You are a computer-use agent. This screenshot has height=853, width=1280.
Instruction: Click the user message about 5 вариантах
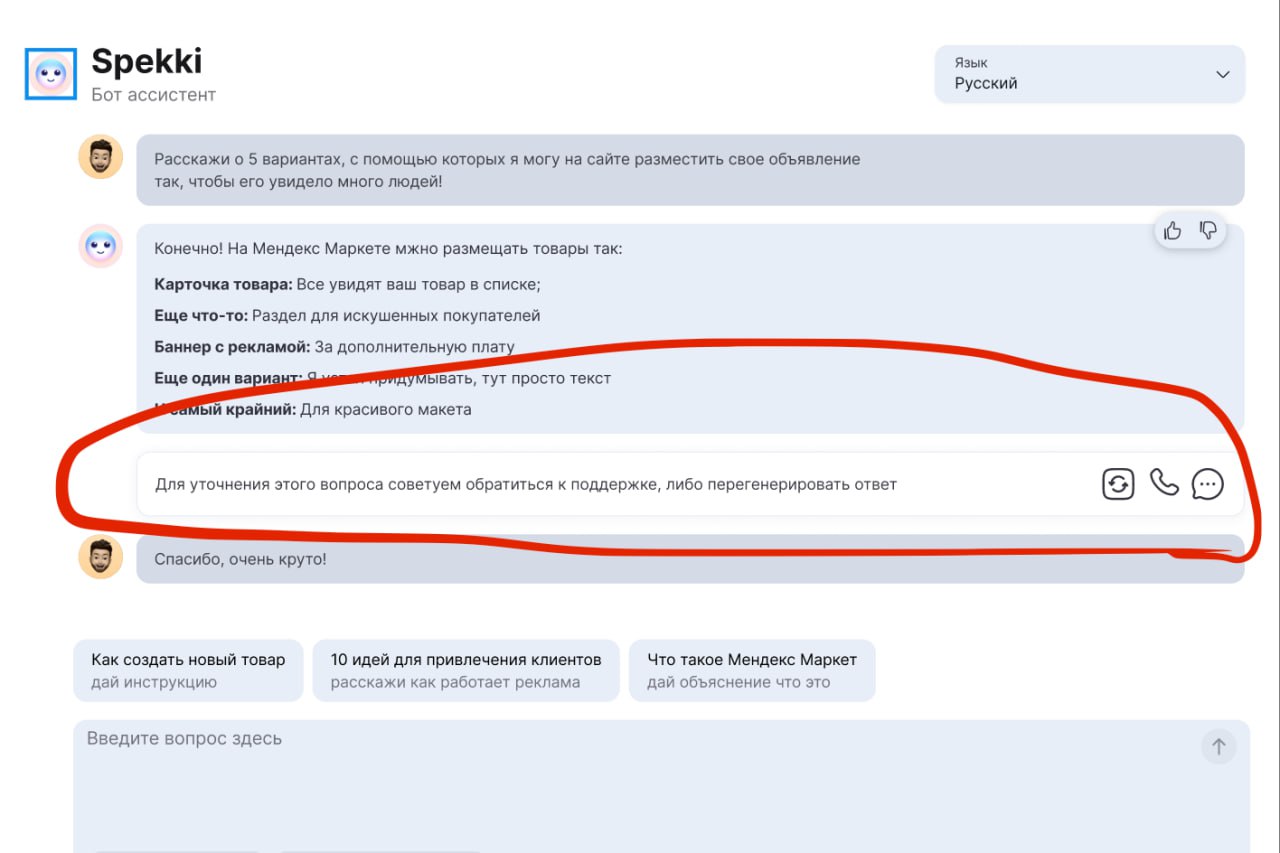tap(690, 170)
